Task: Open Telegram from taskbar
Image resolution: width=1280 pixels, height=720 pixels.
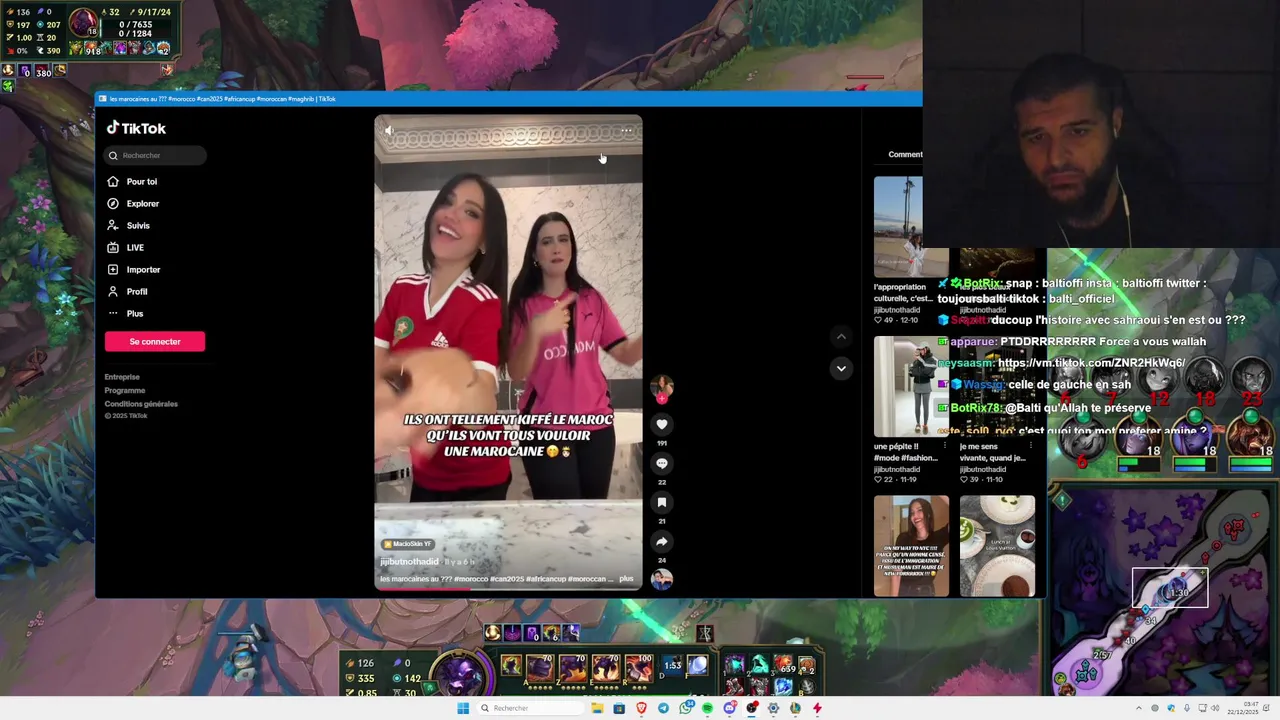Action: coord(663,708)
